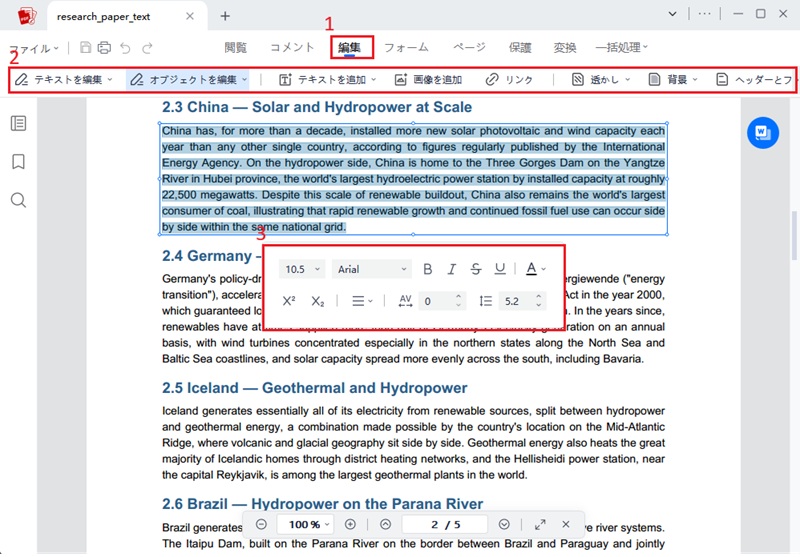The image size is (800, 557).
Task: Click heading 2.3 China — Solar and Hydropower
Action: 317,107
